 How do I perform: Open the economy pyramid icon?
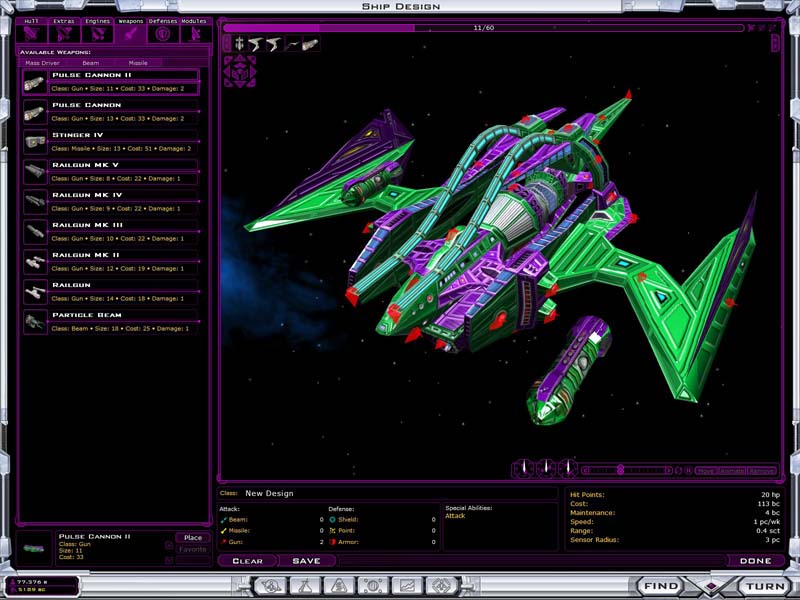pos(339,586)
